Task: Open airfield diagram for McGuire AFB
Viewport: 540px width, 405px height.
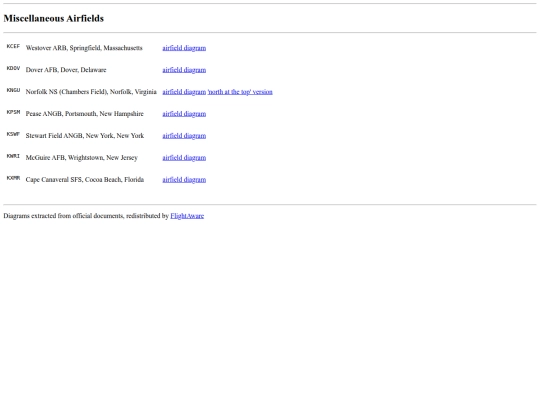Action: (x=184, y=158)
